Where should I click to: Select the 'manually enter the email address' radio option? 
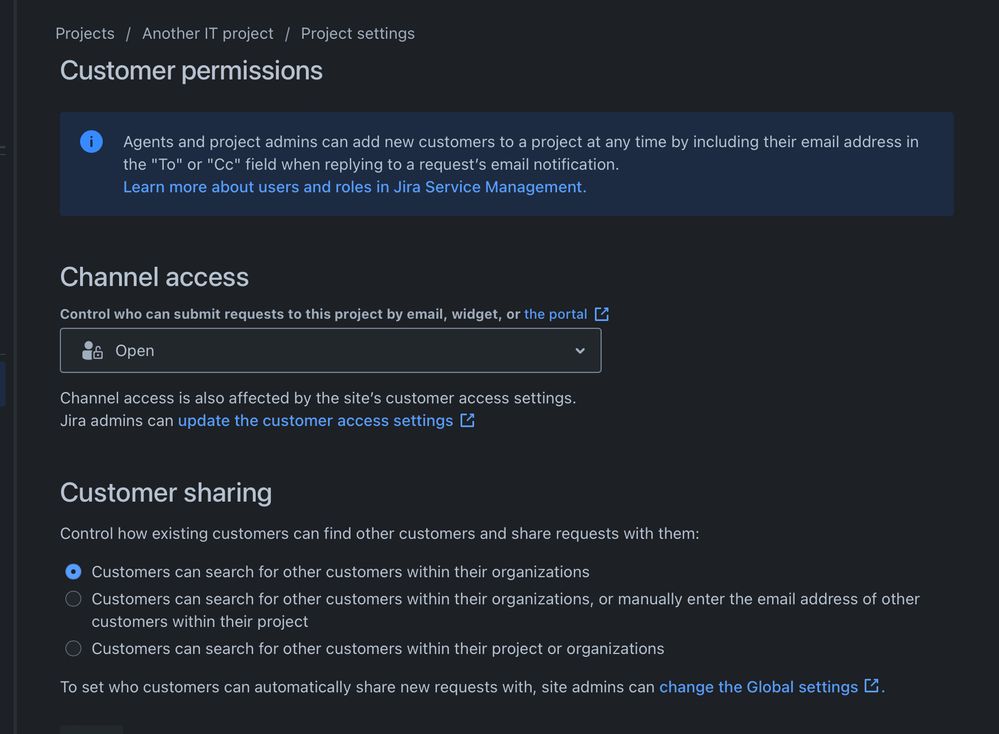[x=73, y=599]
